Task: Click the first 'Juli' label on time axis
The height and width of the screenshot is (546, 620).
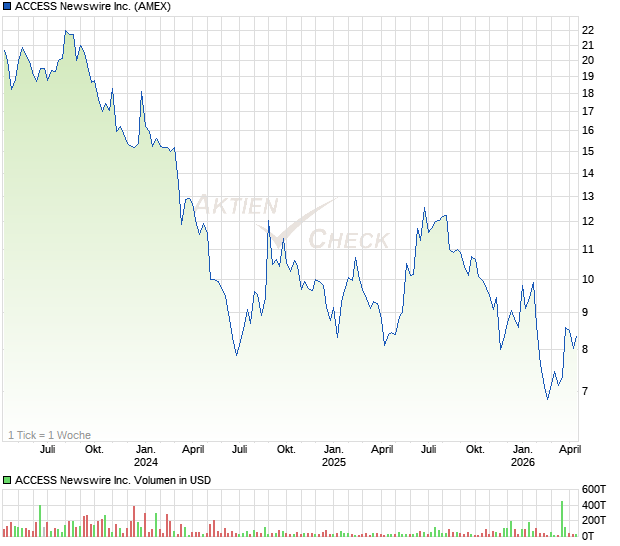Action: pos(47,450)
